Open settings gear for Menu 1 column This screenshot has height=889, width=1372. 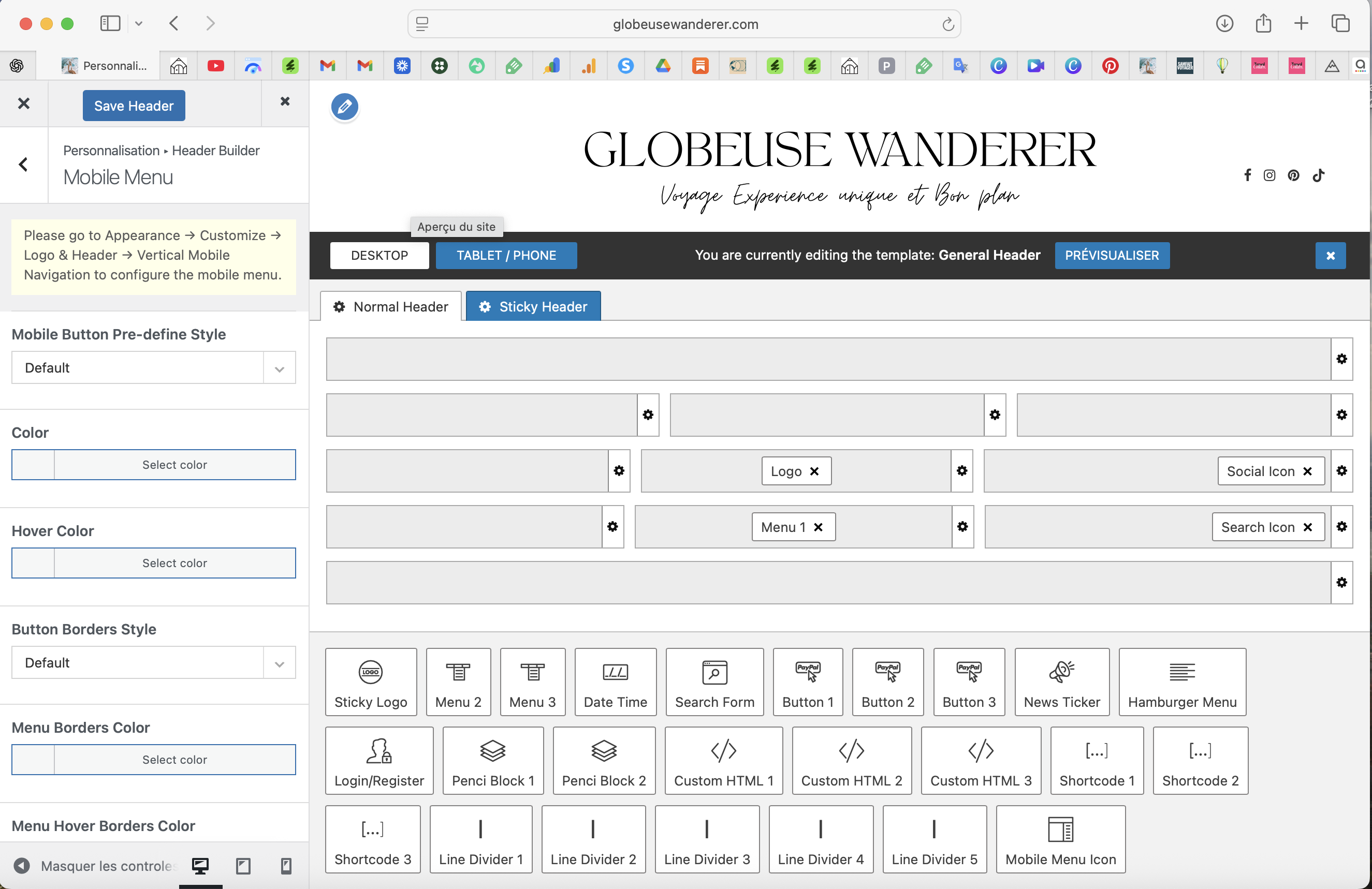point(962,526)
